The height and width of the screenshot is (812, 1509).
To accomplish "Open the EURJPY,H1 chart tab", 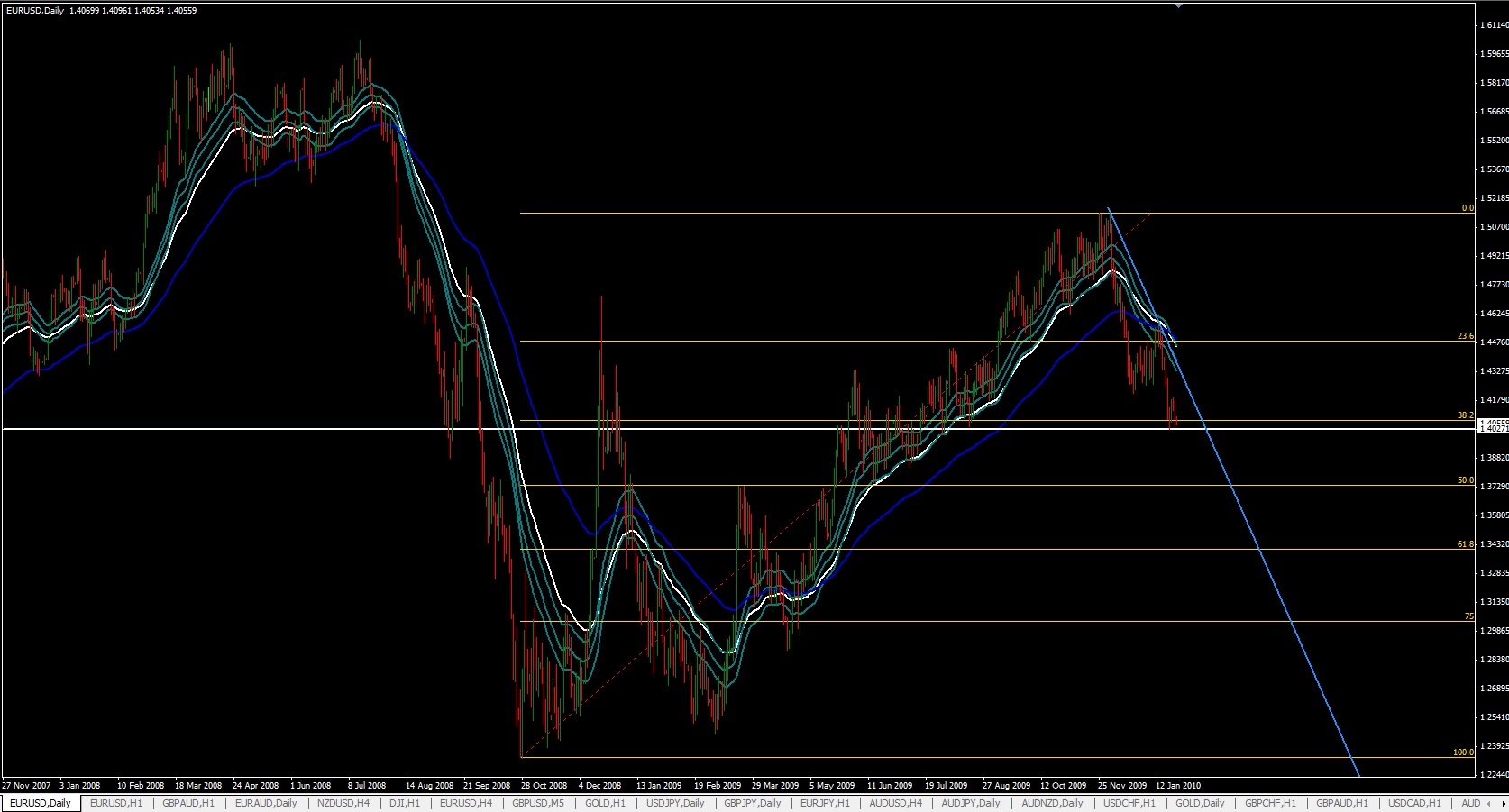I will pyautogui.click(x=824, y=803).
